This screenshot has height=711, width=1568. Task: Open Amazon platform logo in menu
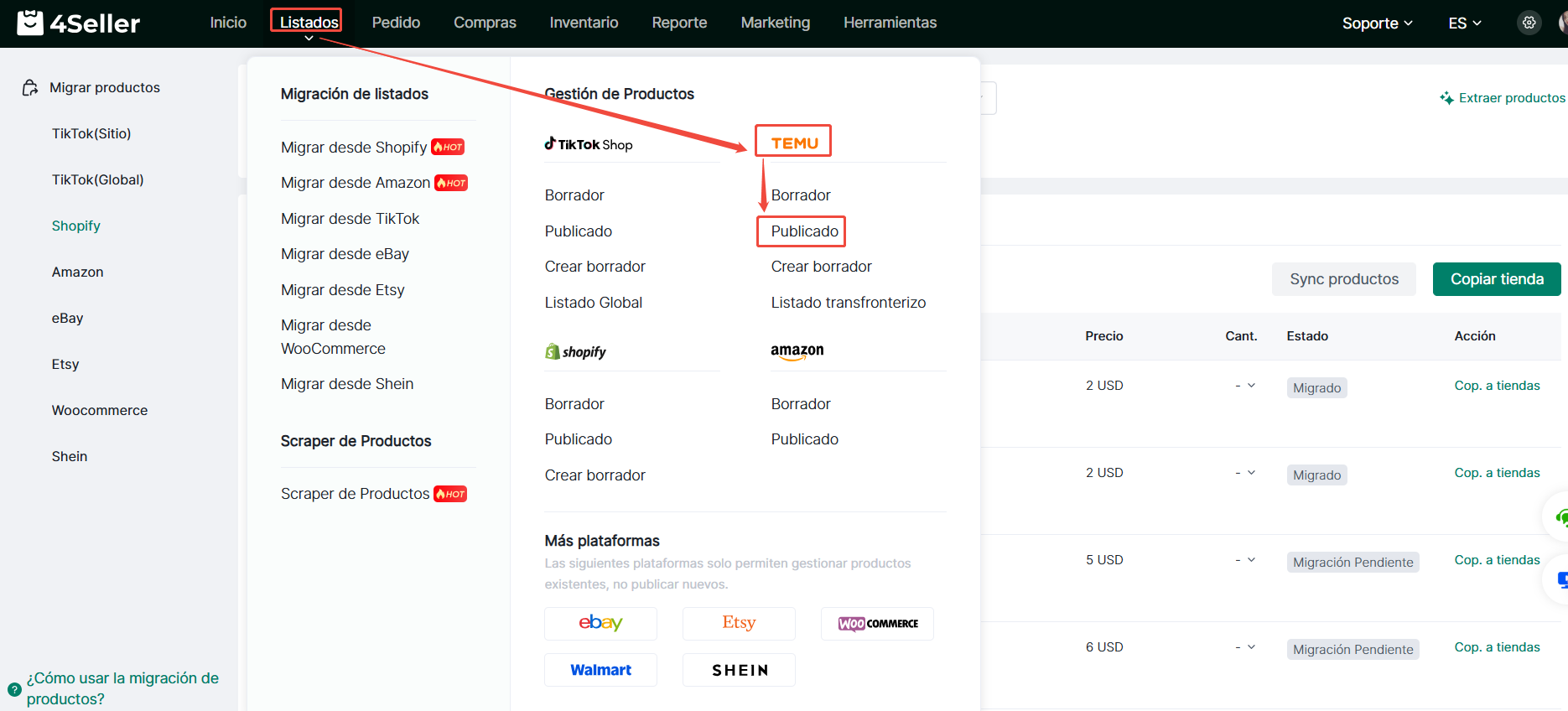pyautogui.click(x=797, y=351)
